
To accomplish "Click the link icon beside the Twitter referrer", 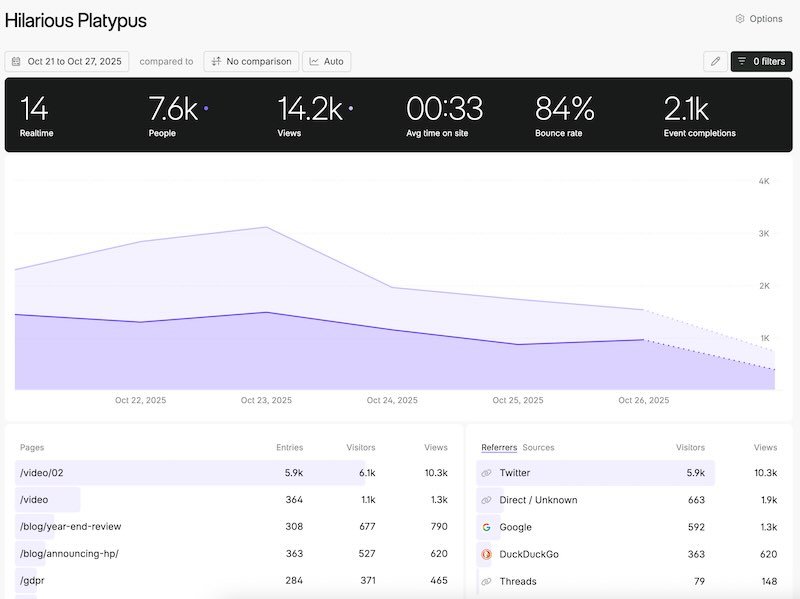I will [x=486, y=472].
